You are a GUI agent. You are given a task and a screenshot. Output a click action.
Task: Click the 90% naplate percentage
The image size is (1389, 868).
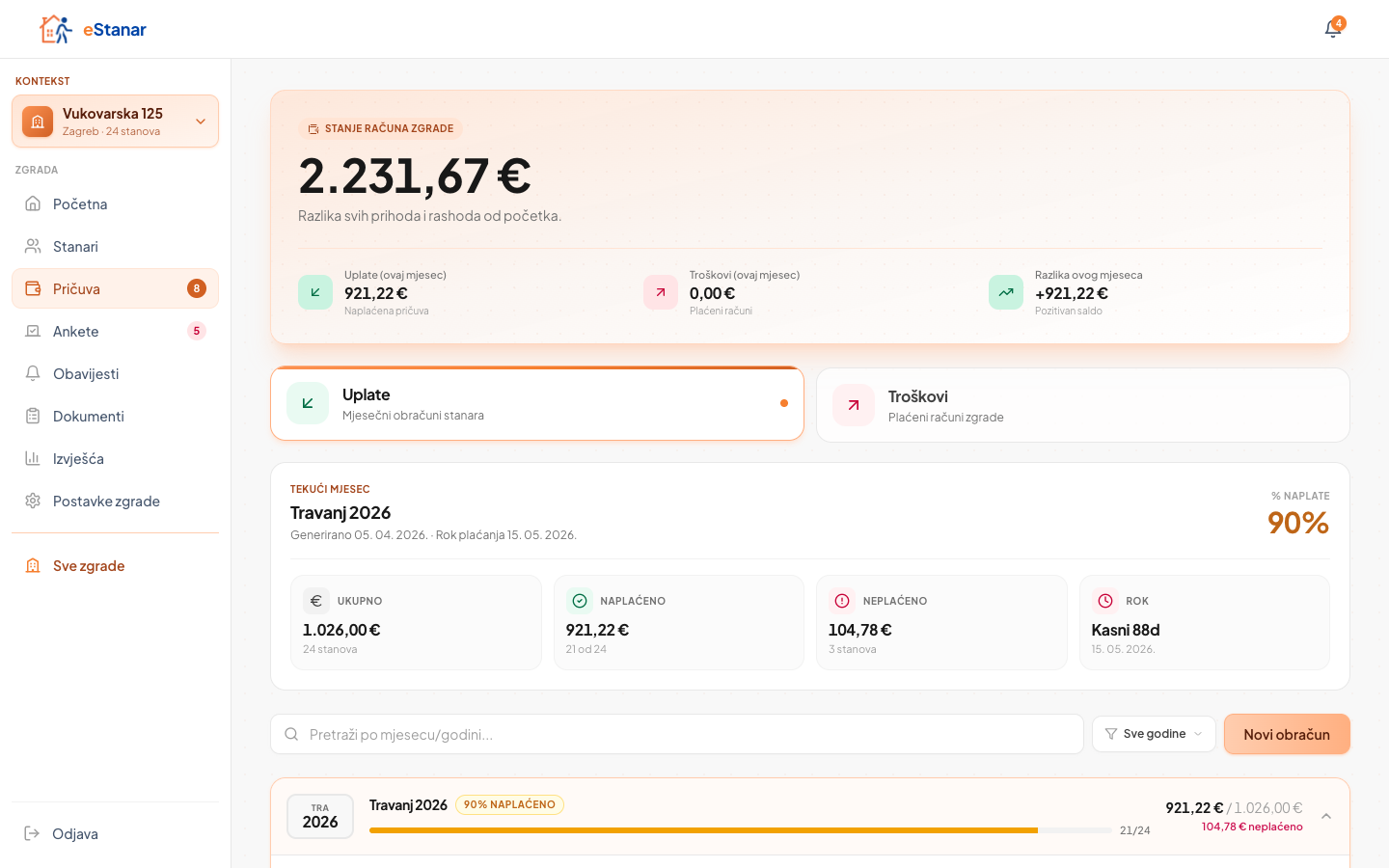click(x=1298, y=523)
